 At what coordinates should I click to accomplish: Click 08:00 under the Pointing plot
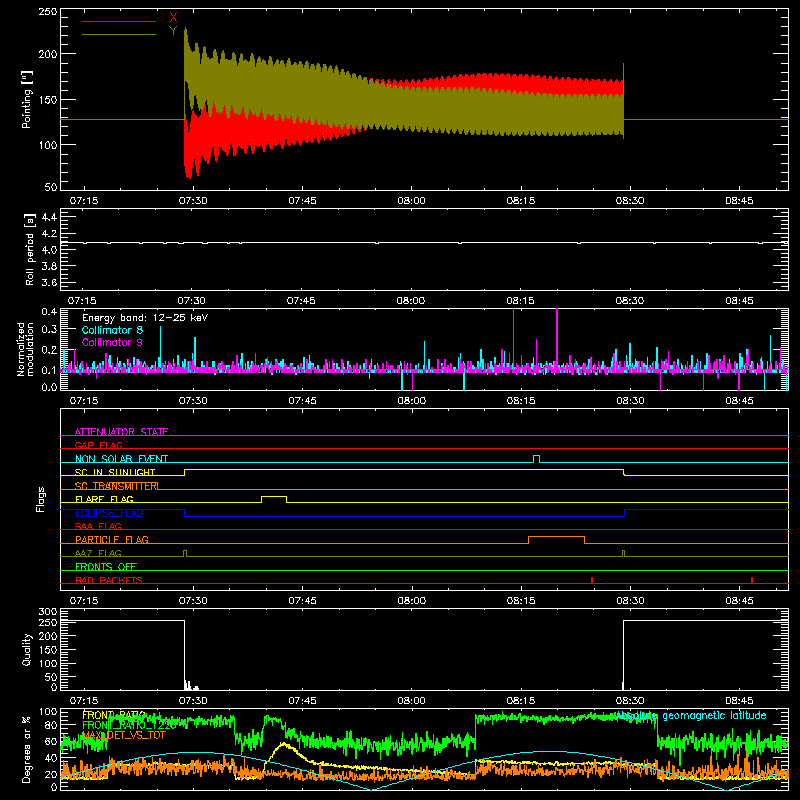click(411, 201)
